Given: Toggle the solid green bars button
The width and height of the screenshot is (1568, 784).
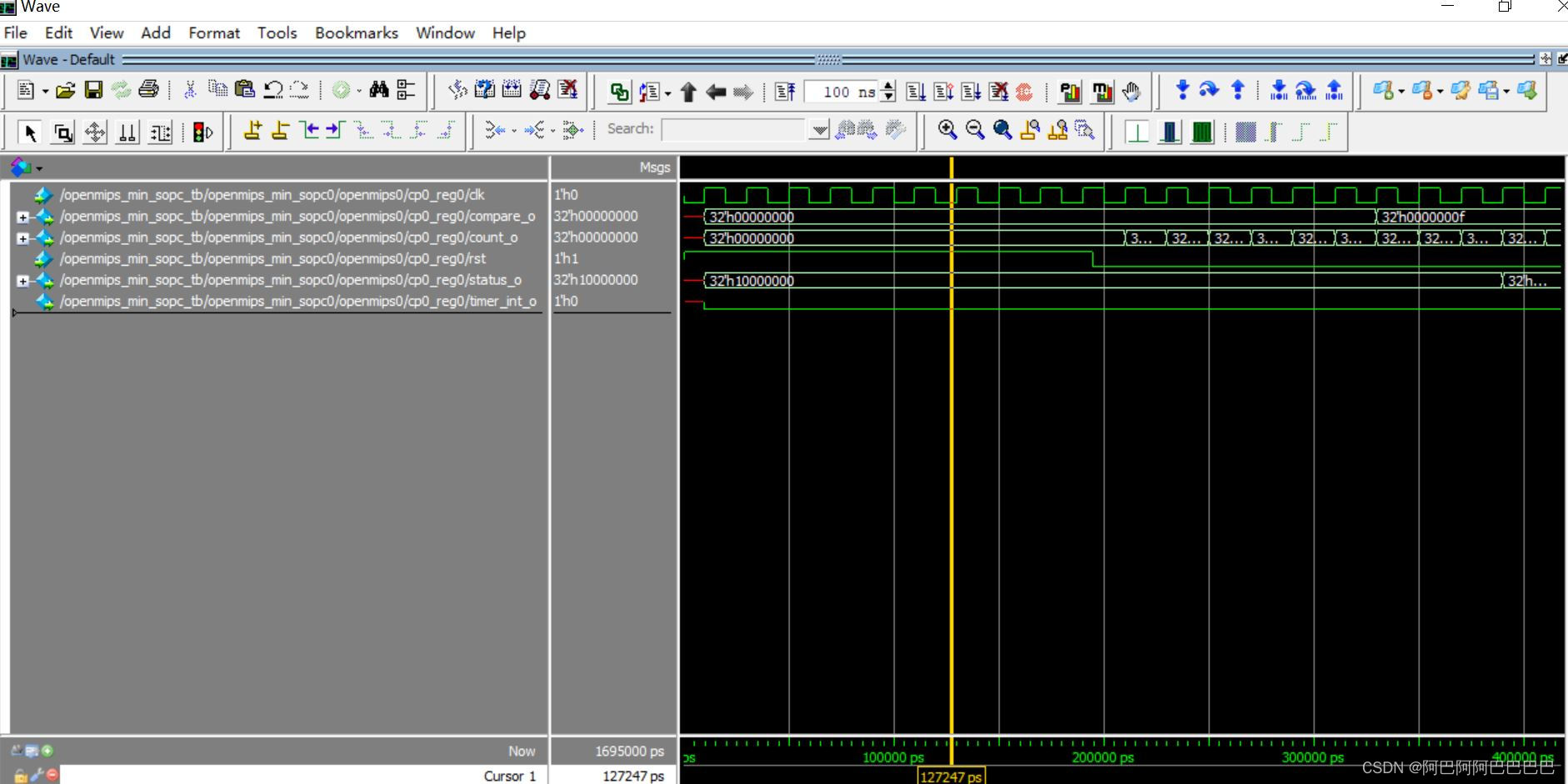Looking at the screenshot, I should tap(1202, 132).
